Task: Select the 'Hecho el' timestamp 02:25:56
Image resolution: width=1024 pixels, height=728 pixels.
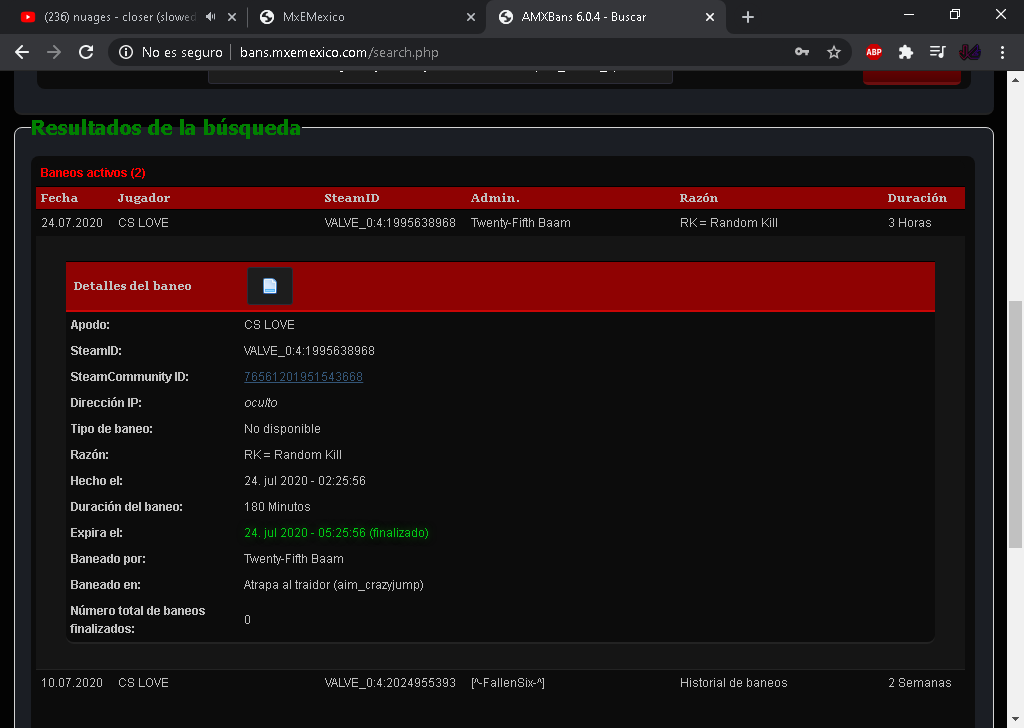Action: click(305, 481)
